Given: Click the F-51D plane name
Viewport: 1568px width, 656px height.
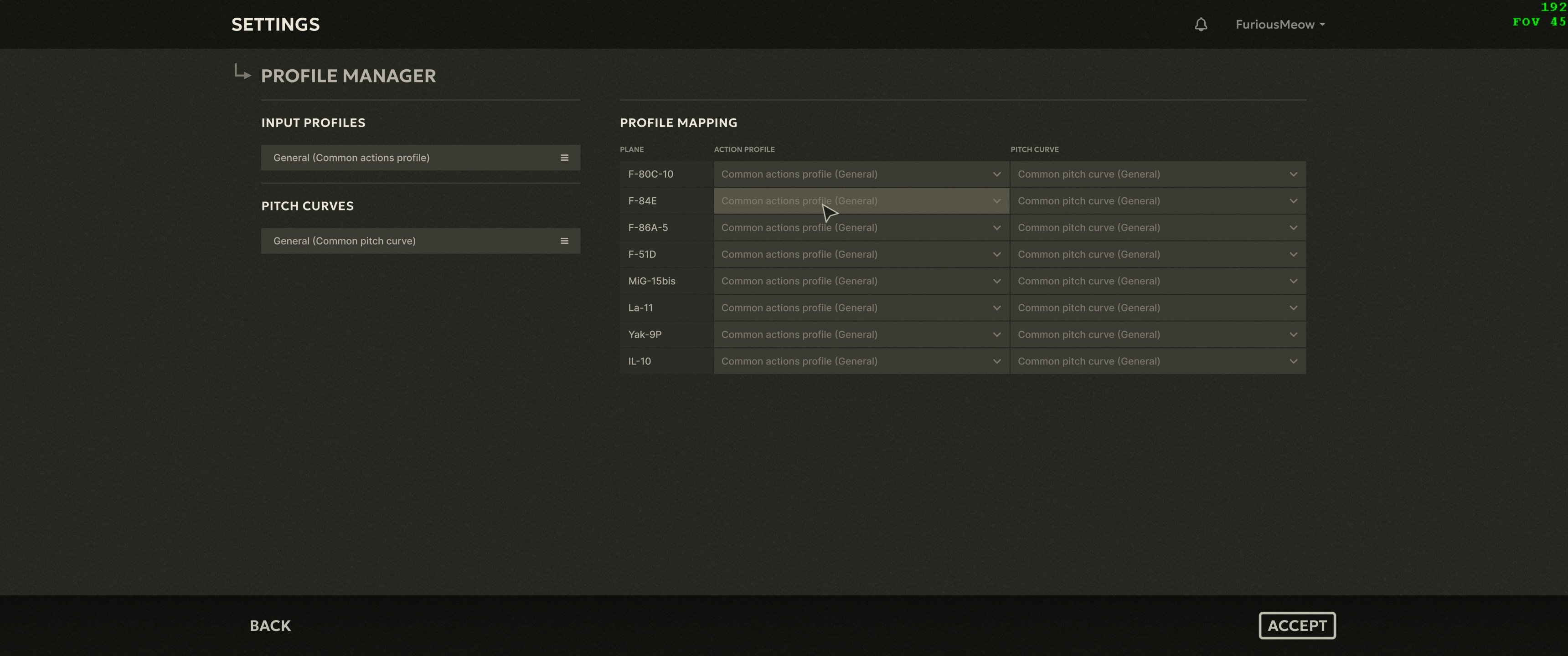Looking at the screenshot, I should [x=642, y=254].
